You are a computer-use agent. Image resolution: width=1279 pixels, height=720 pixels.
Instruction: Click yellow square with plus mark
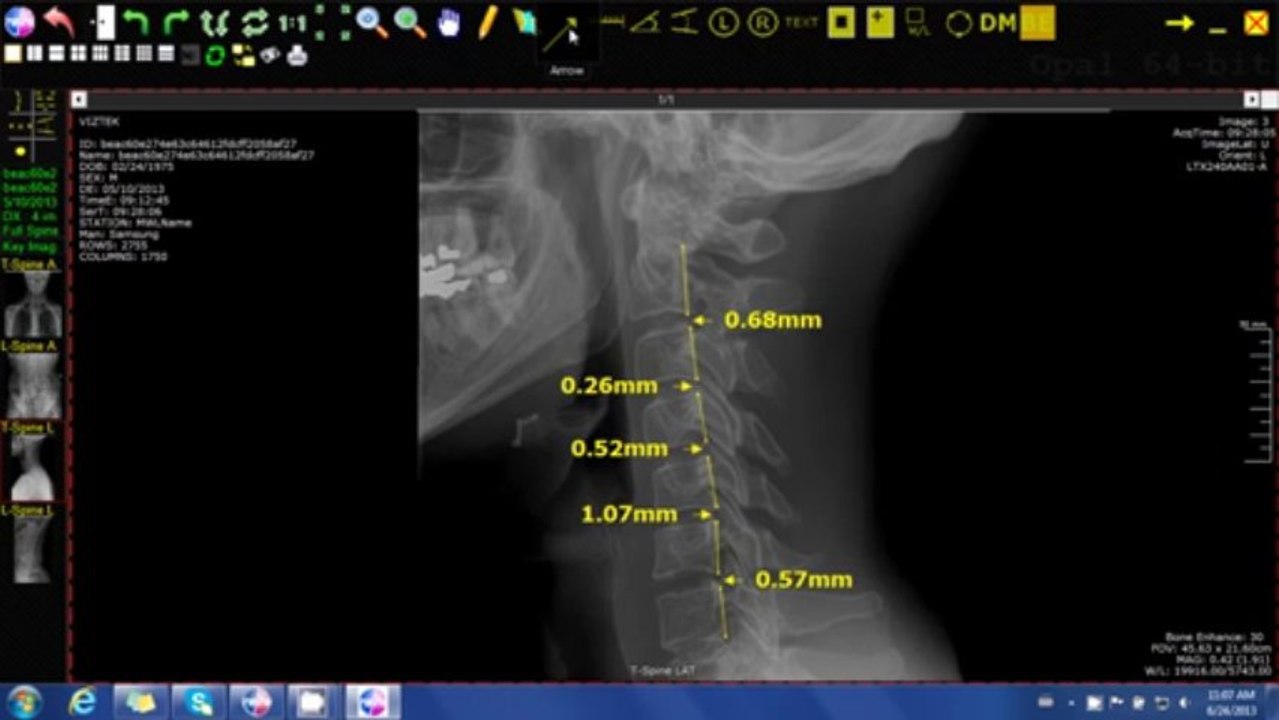click(x=880, y=22)
